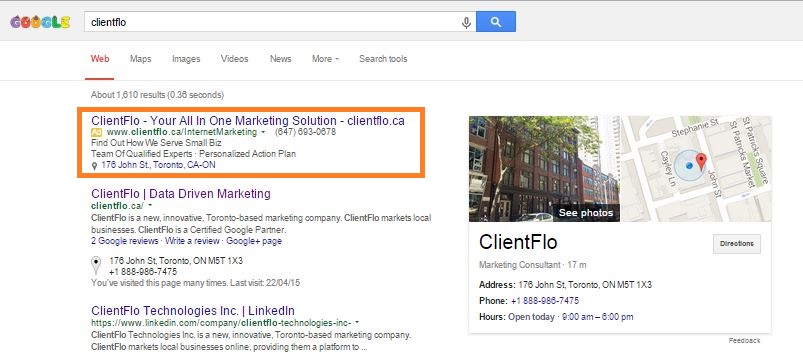Click the Directions button
The width and height of the screenshot is (803, 364).
point(736,244)
